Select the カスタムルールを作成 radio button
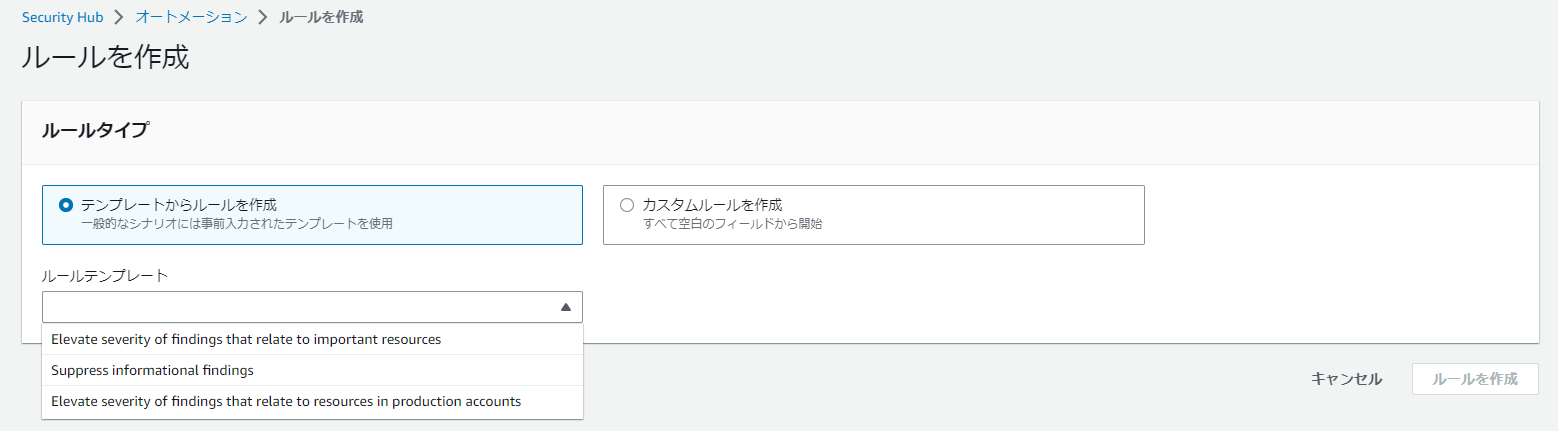 [627, 205]
